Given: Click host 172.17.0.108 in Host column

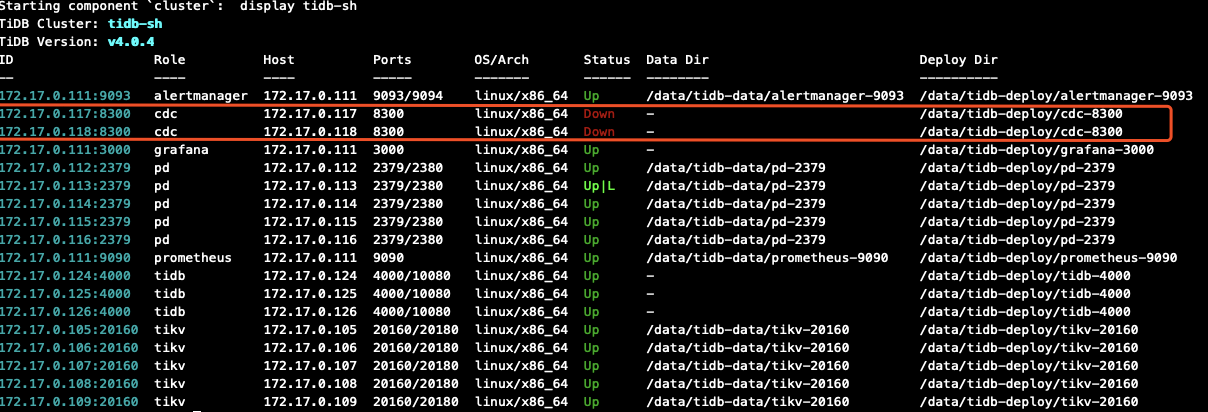Looking at the screenshot, I should [x=310, y=384].
